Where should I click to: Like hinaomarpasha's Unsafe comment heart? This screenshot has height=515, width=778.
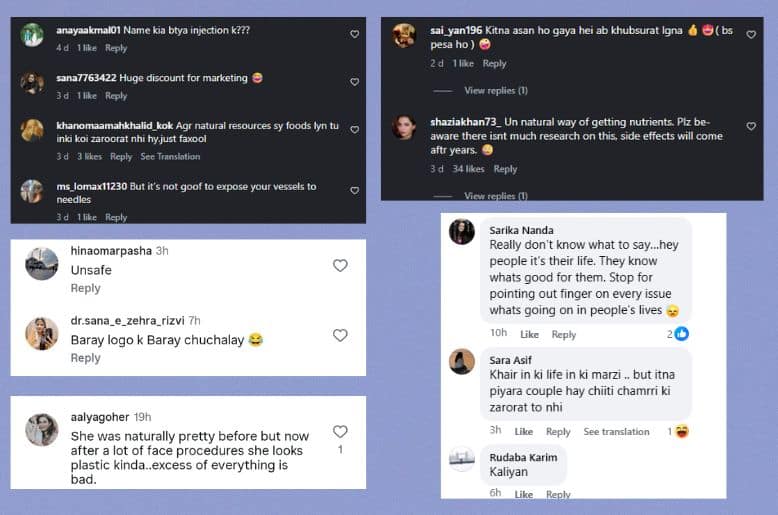coord(340,266)
